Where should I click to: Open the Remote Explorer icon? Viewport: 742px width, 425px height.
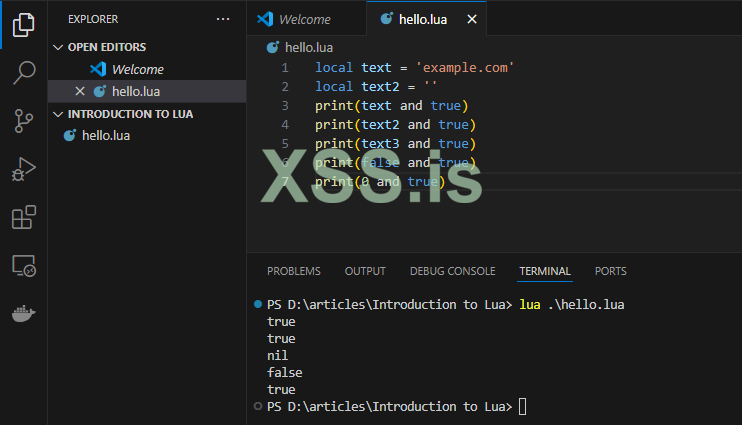coord(24,265)
